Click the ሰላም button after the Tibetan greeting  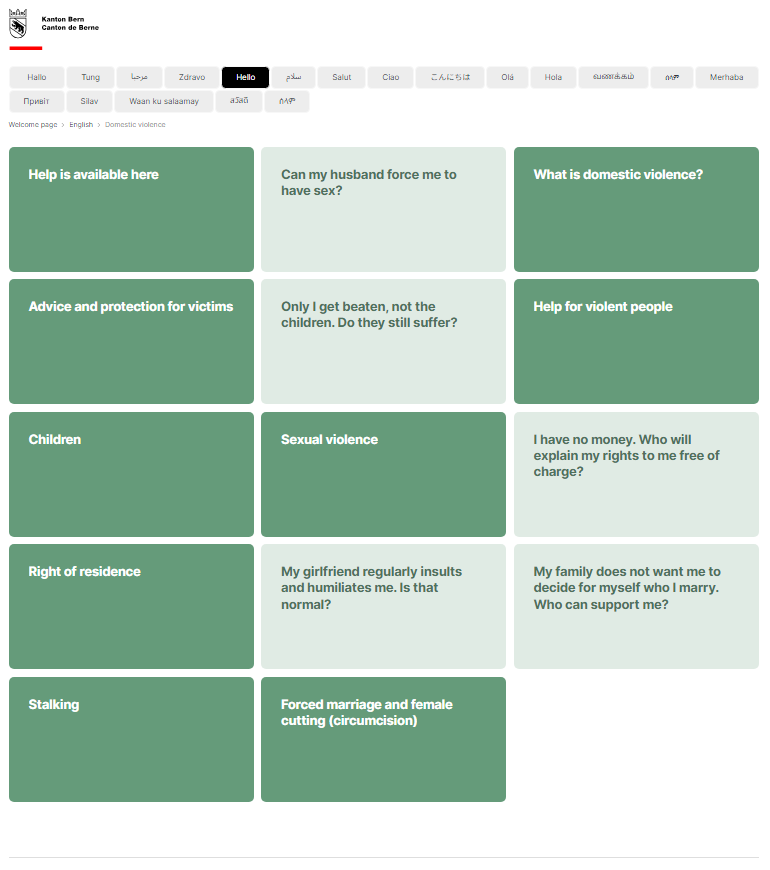pyautogui.click(x=287, y=101)
